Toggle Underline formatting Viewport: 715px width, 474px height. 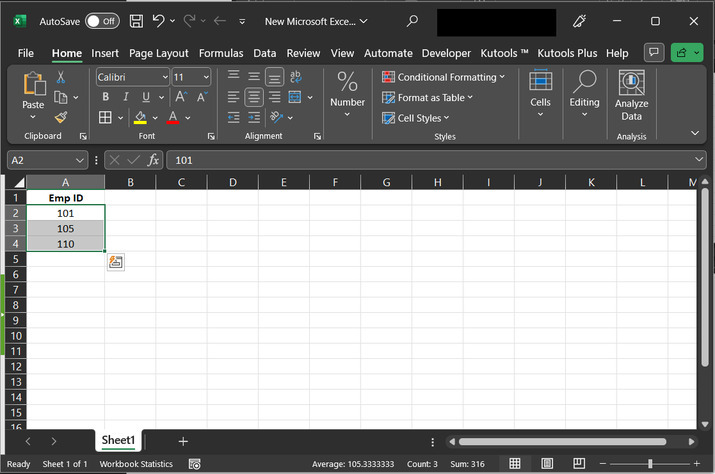pyautogui.click(x=146, y=97)
